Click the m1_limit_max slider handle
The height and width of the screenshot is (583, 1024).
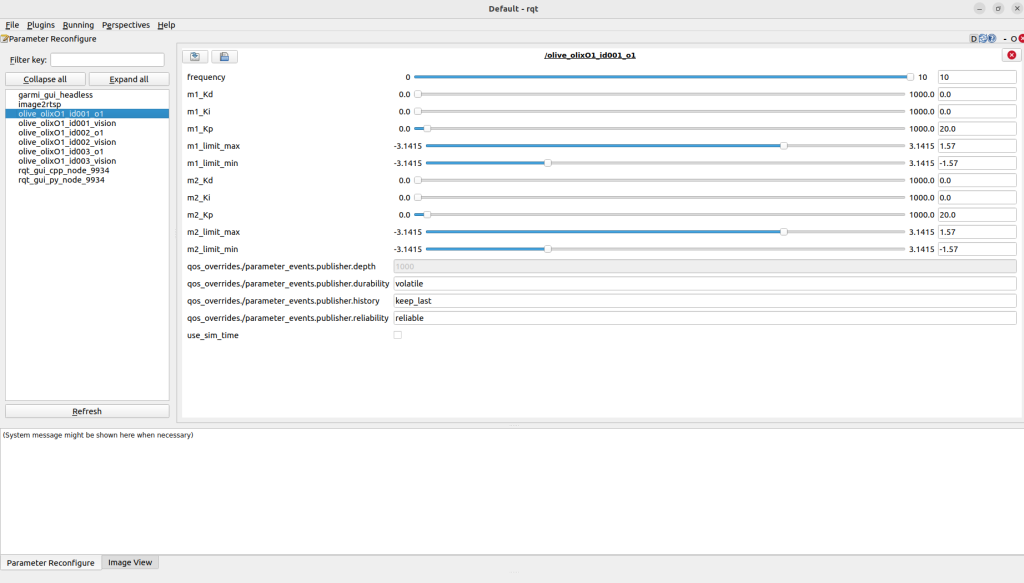(x=784, y=146)
